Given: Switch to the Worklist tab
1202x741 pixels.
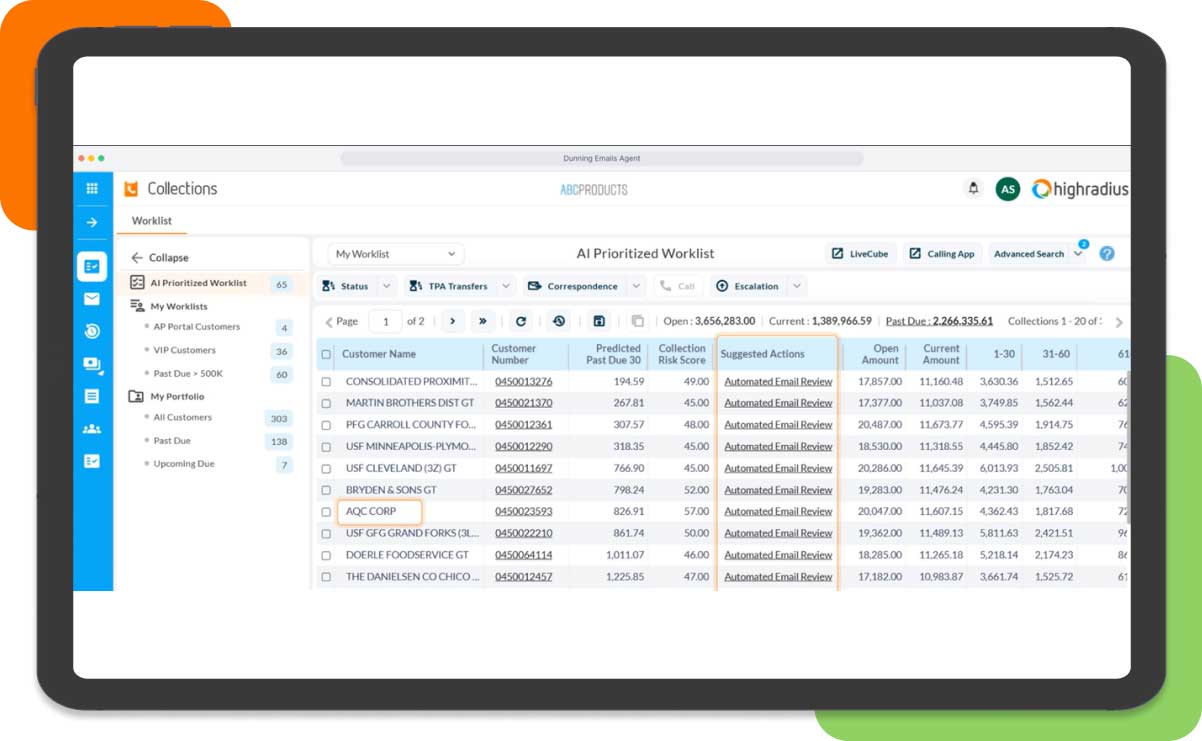Looking at the screenshot, I should [152, 221].
